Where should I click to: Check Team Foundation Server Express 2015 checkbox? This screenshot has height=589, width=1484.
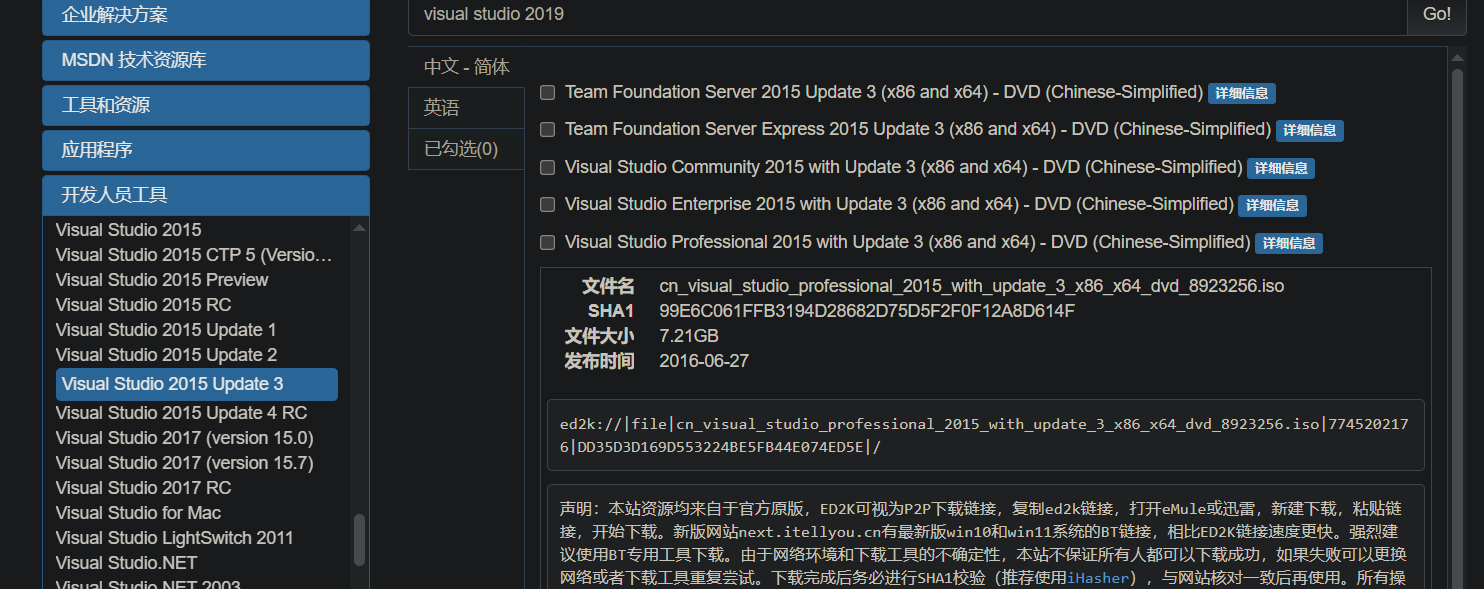click(x=547, y=130)
